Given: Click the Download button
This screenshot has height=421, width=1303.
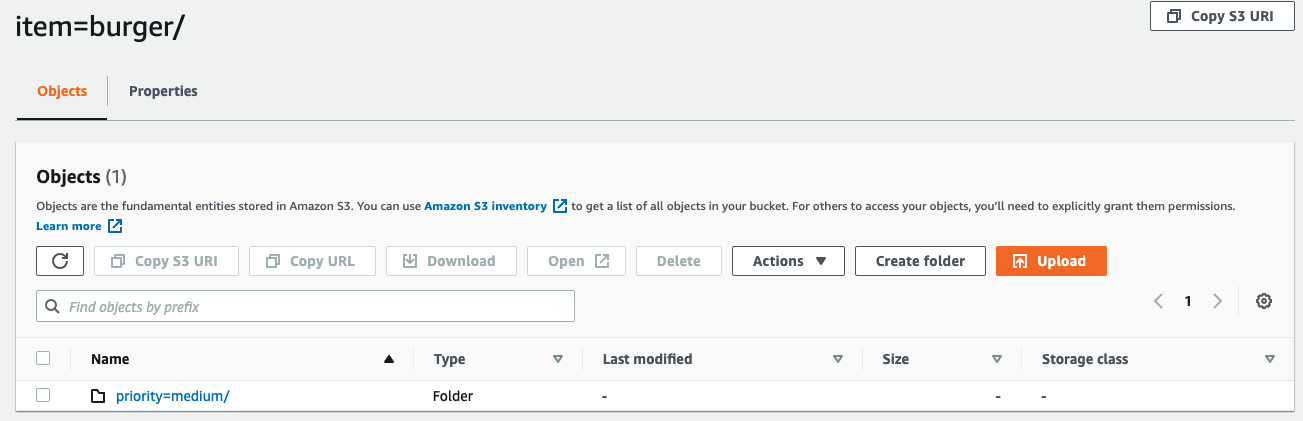Looking at the screenshot, I should coord(451,261).
